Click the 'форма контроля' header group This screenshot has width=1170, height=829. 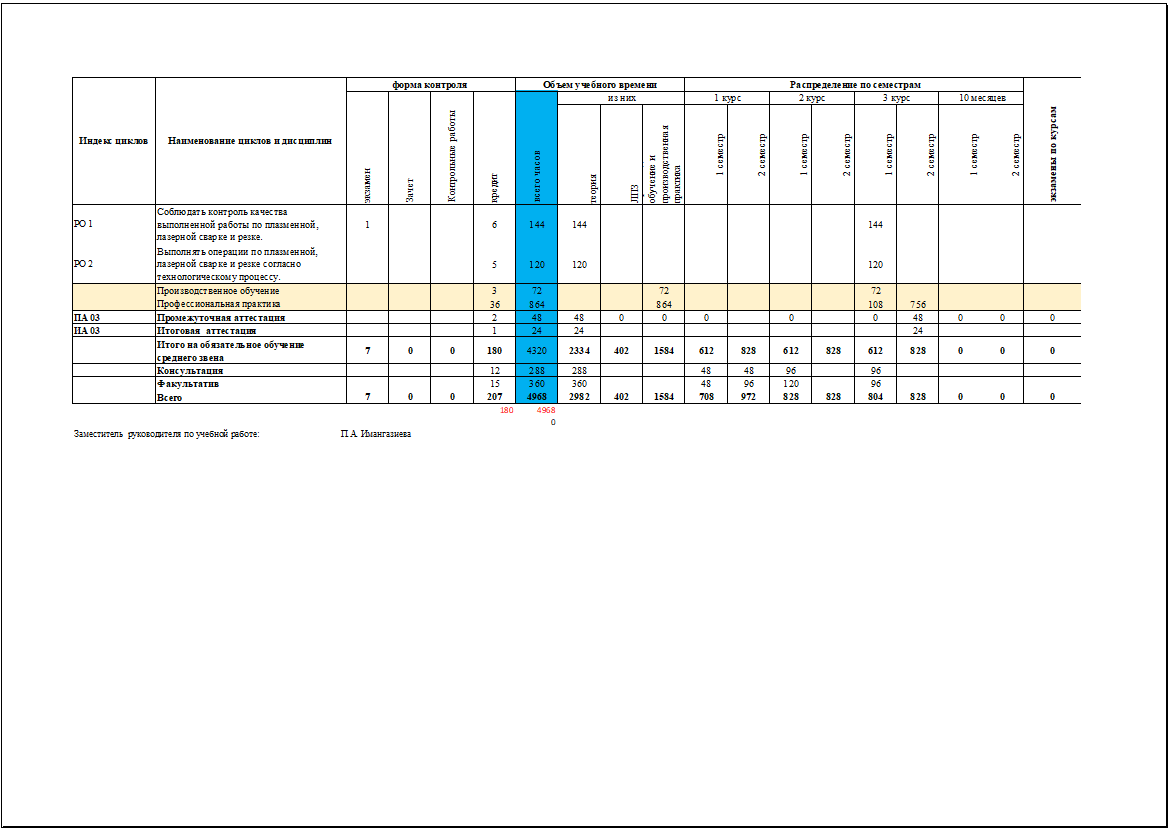(x=430, y=85)
